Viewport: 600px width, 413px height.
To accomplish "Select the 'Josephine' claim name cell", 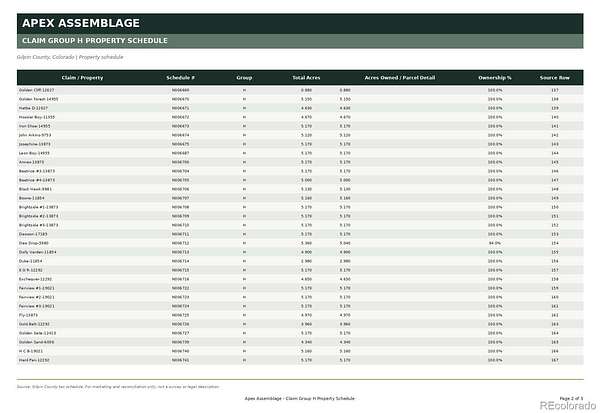I will pos(34,144).
